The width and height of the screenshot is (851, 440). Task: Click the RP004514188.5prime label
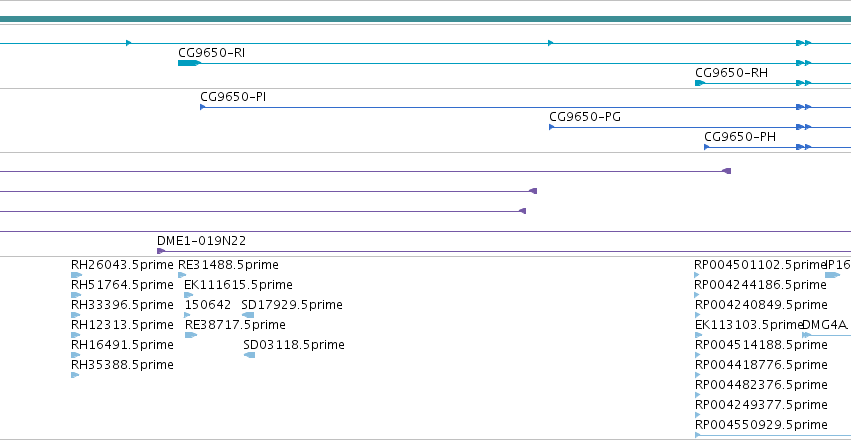pyautogui.click(x=761, y=345)
